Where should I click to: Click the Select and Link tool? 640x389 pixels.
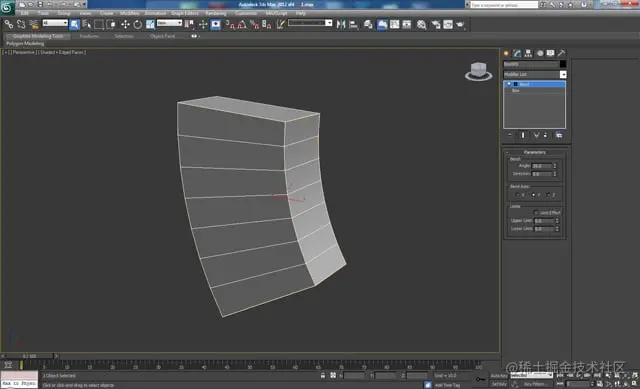tap(9, 24)
